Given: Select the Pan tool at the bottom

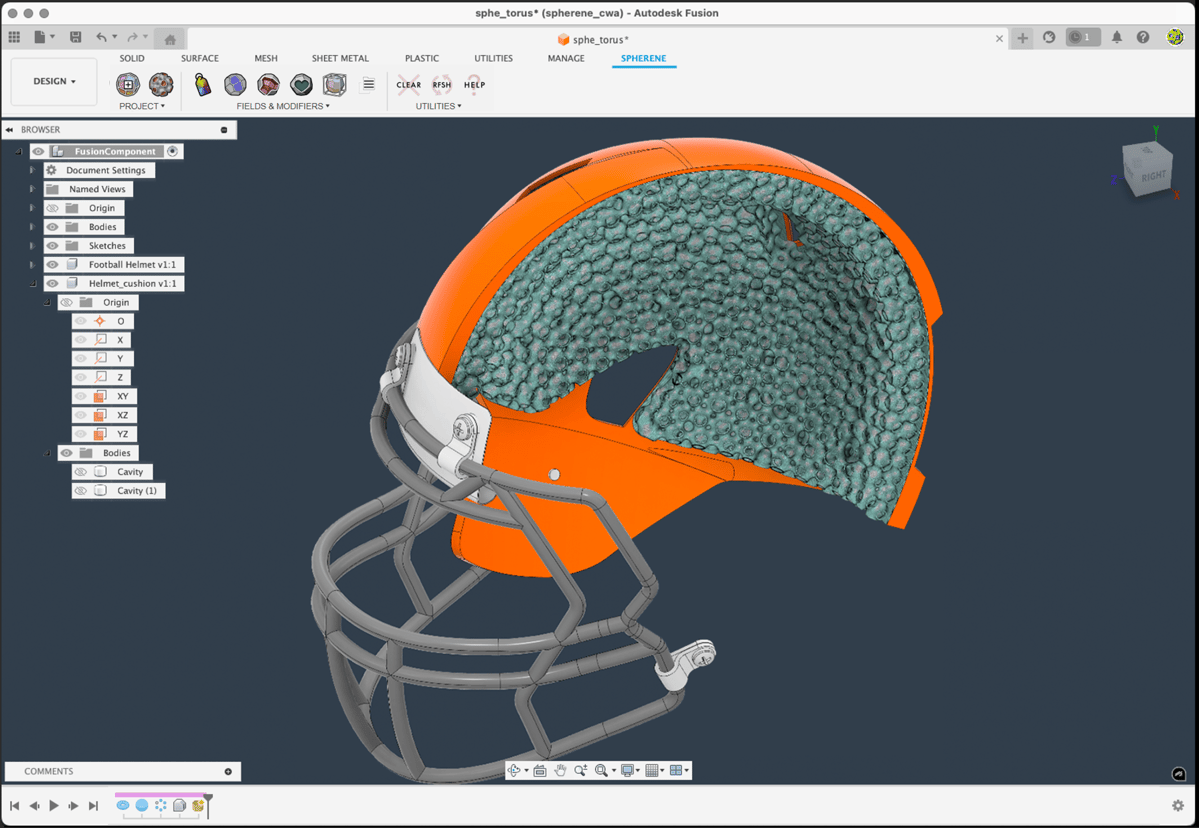Looking at the screenshot, I should [560, 770].
